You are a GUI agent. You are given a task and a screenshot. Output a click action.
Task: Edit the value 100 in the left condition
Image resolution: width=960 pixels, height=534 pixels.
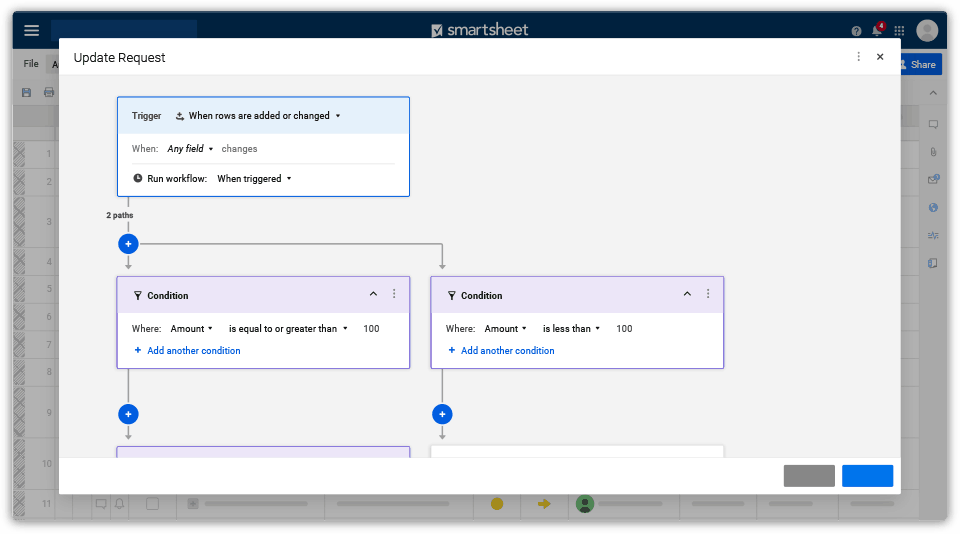[x=371, y=329]
